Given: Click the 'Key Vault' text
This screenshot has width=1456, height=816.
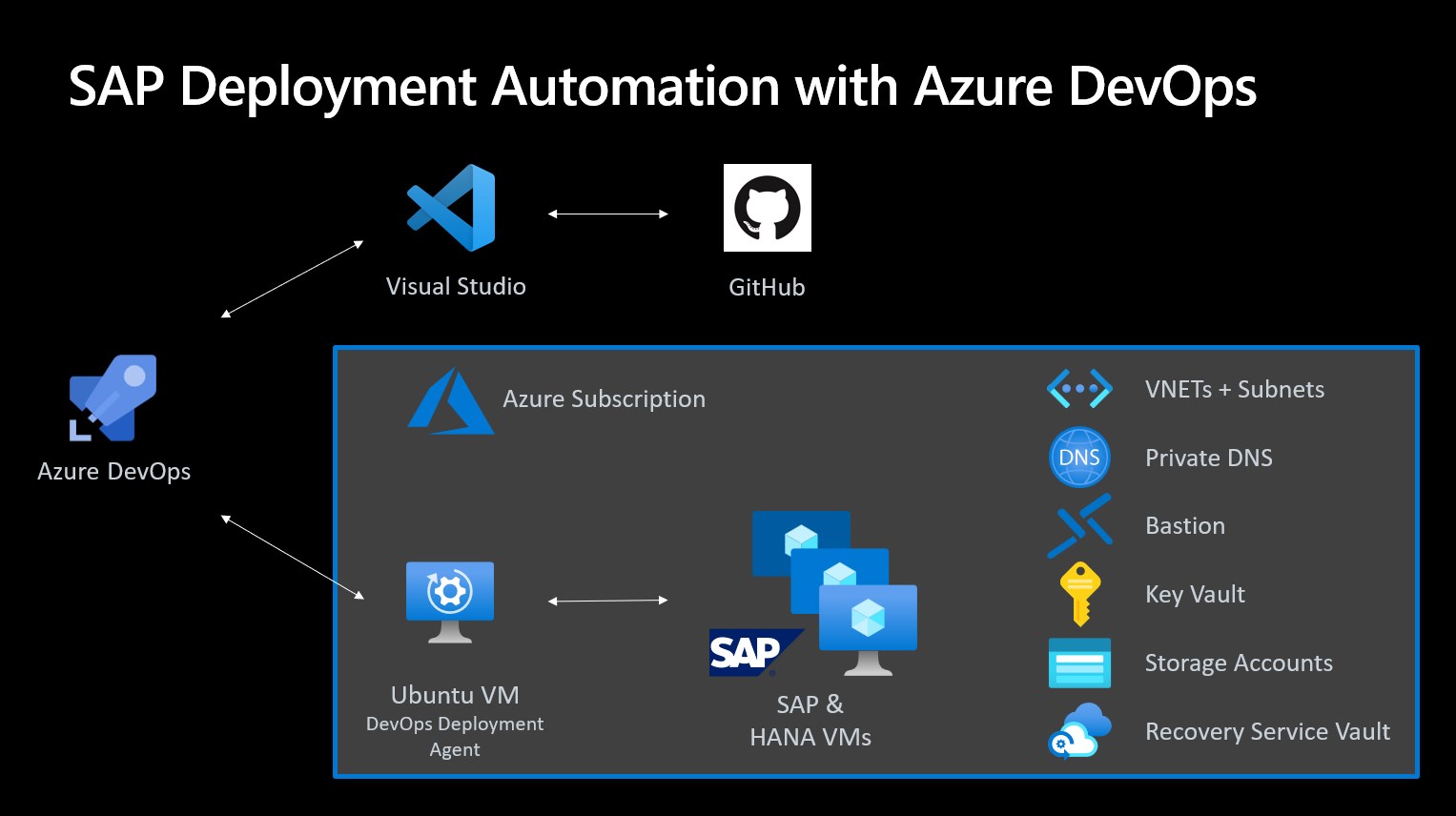Looking at the screenshot, I should tap(1195, 595).
